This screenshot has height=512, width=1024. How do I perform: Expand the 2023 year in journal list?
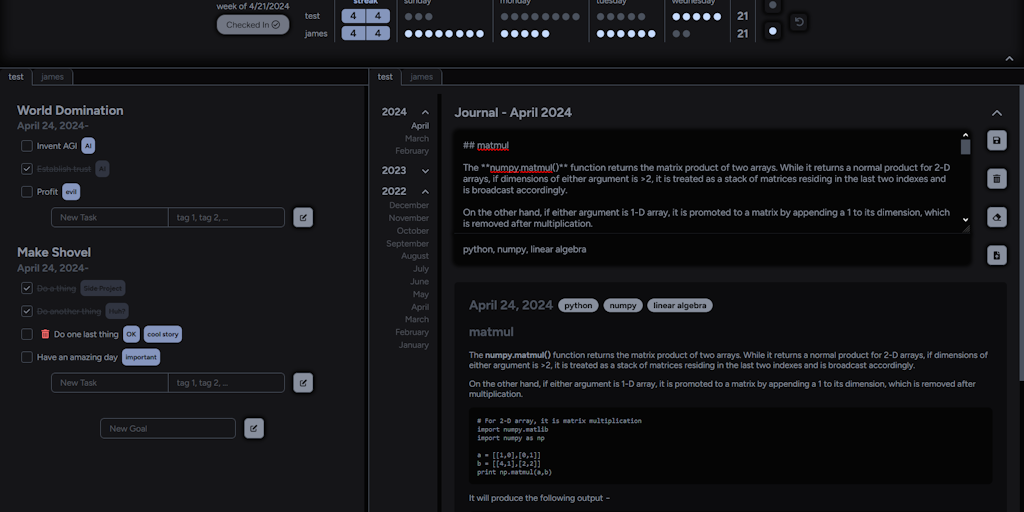coord(425,171)
